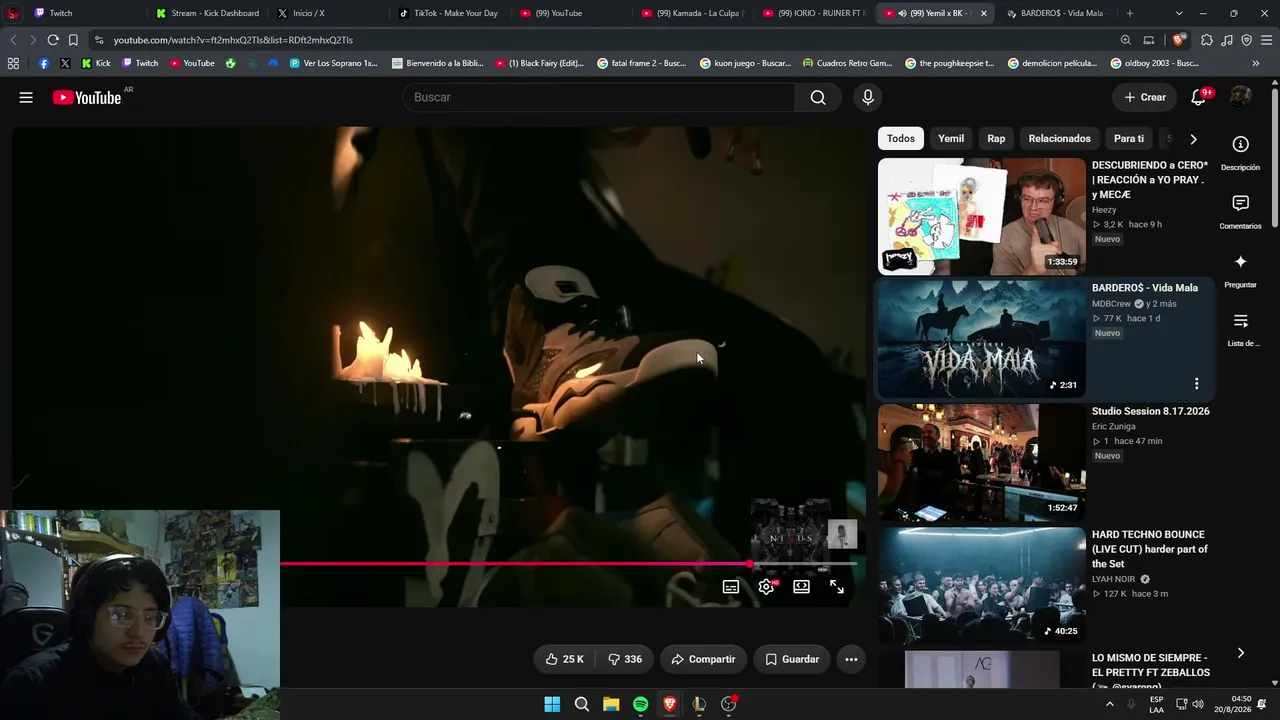Viewport: 1280px width, 720px height.
Task: Dislike the video showing 336
Action: click(x=625, y=659)
